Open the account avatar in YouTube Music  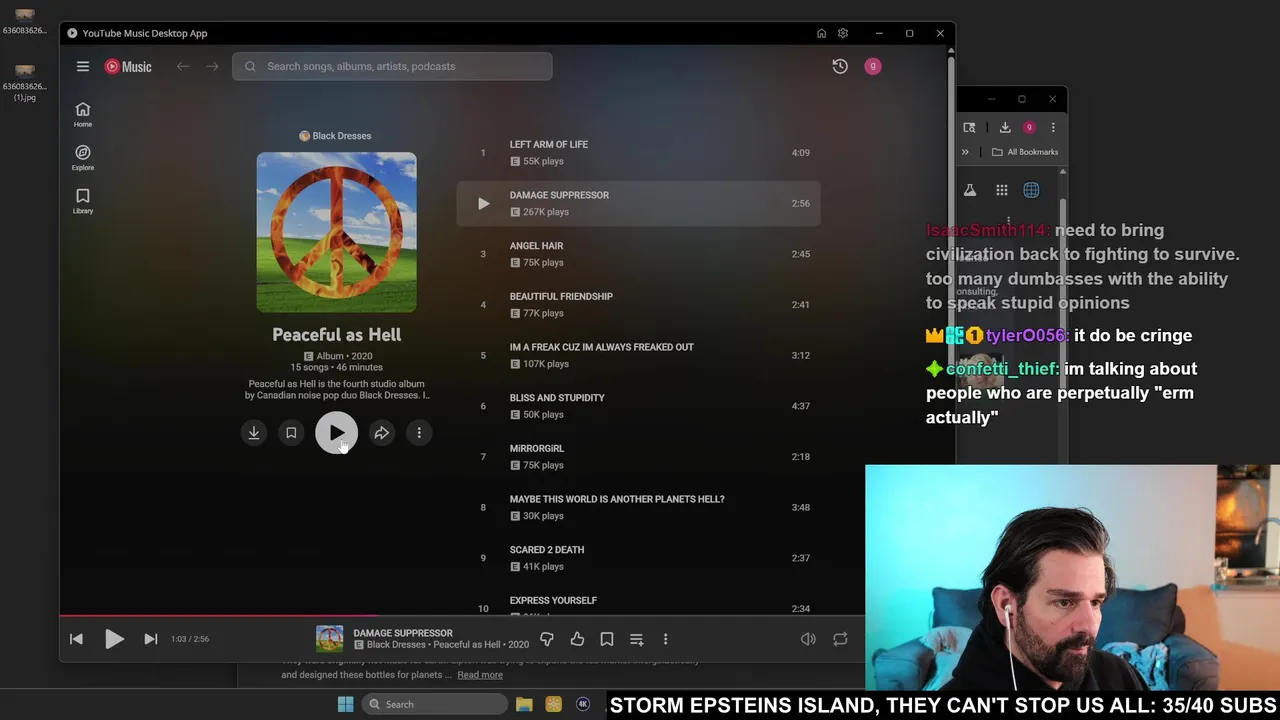(873, 66)
